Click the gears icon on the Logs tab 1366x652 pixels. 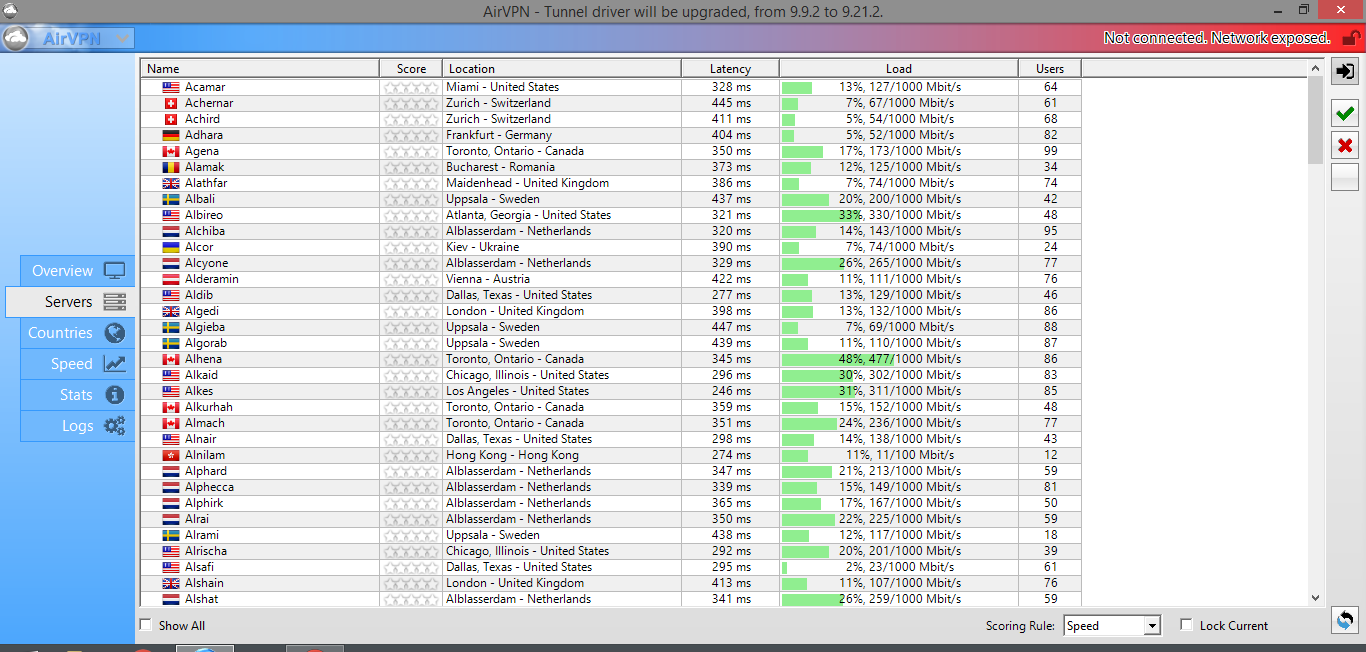[114, 426]
